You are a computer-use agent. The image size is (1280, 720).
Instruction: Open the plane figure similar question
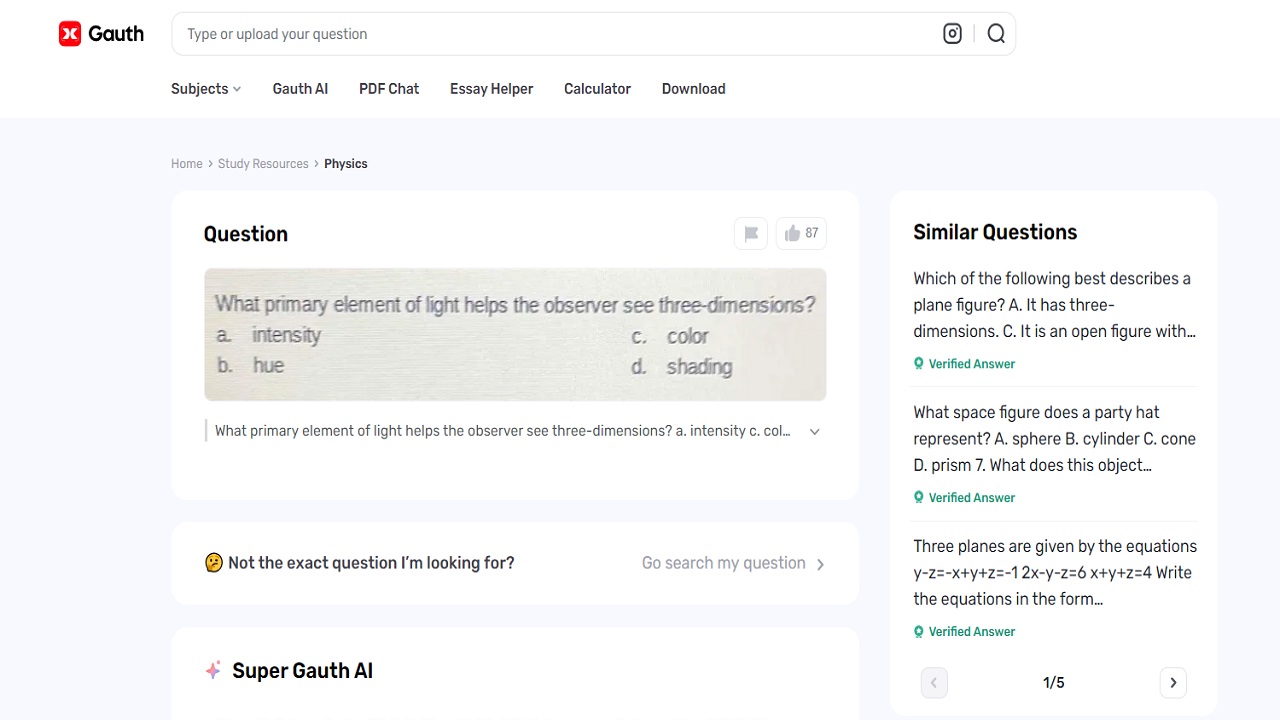point(1053,304)
